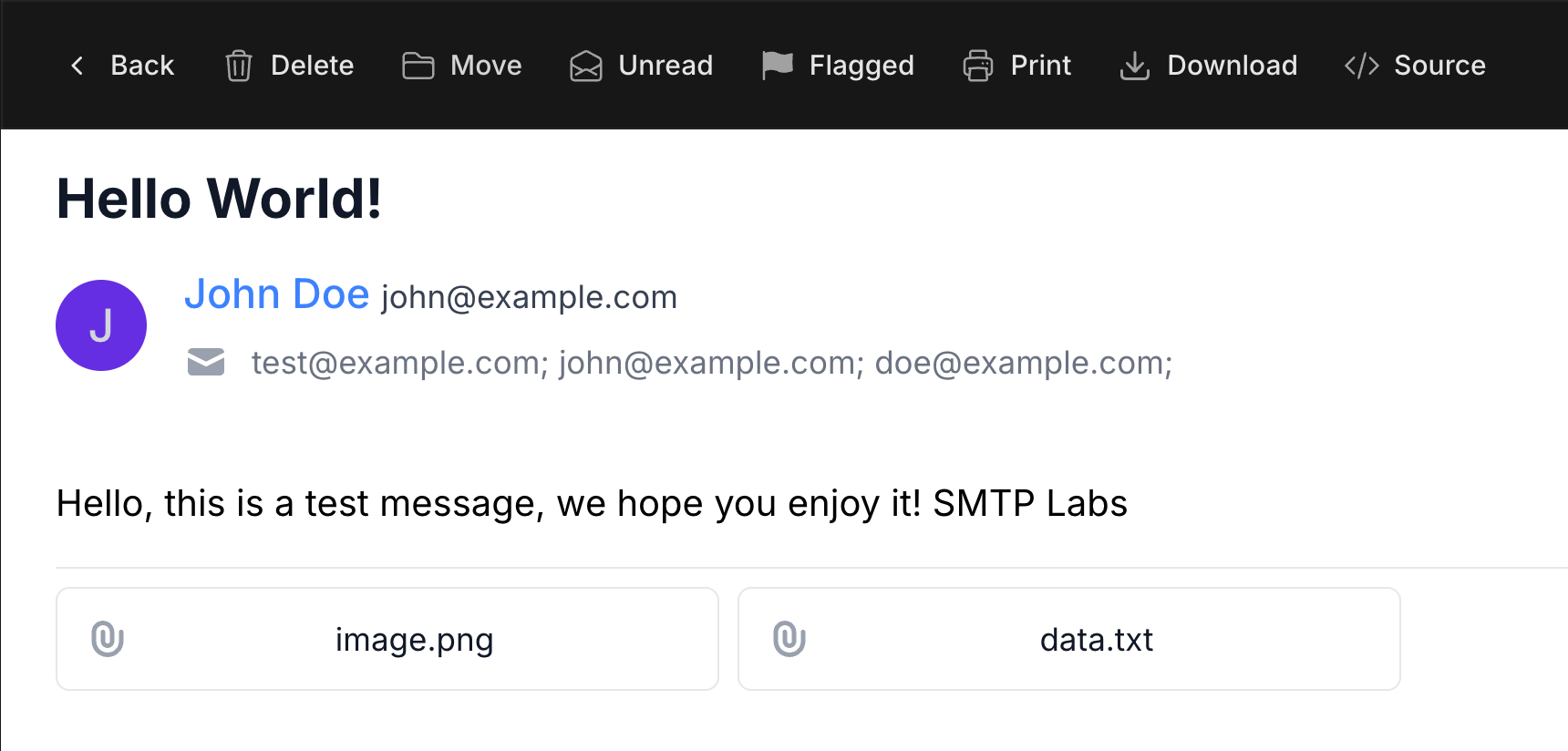Click the purple J avatar circle
Image resolution: width=1568 pixels, height=751 pixels.
(101, 325)
